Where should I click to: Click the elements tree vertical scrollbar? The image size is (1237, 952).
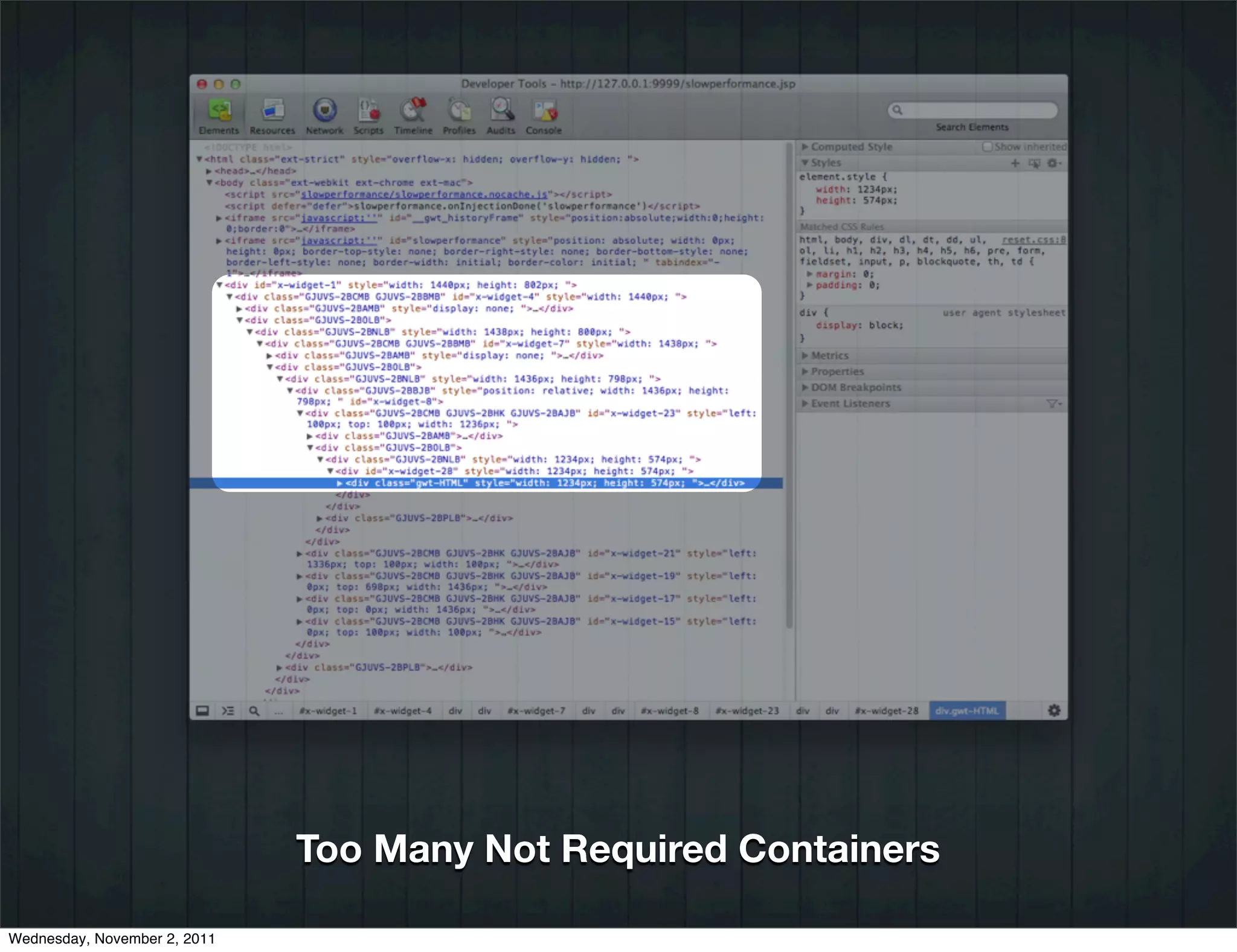pyautogui.click(x=789, y=387)
